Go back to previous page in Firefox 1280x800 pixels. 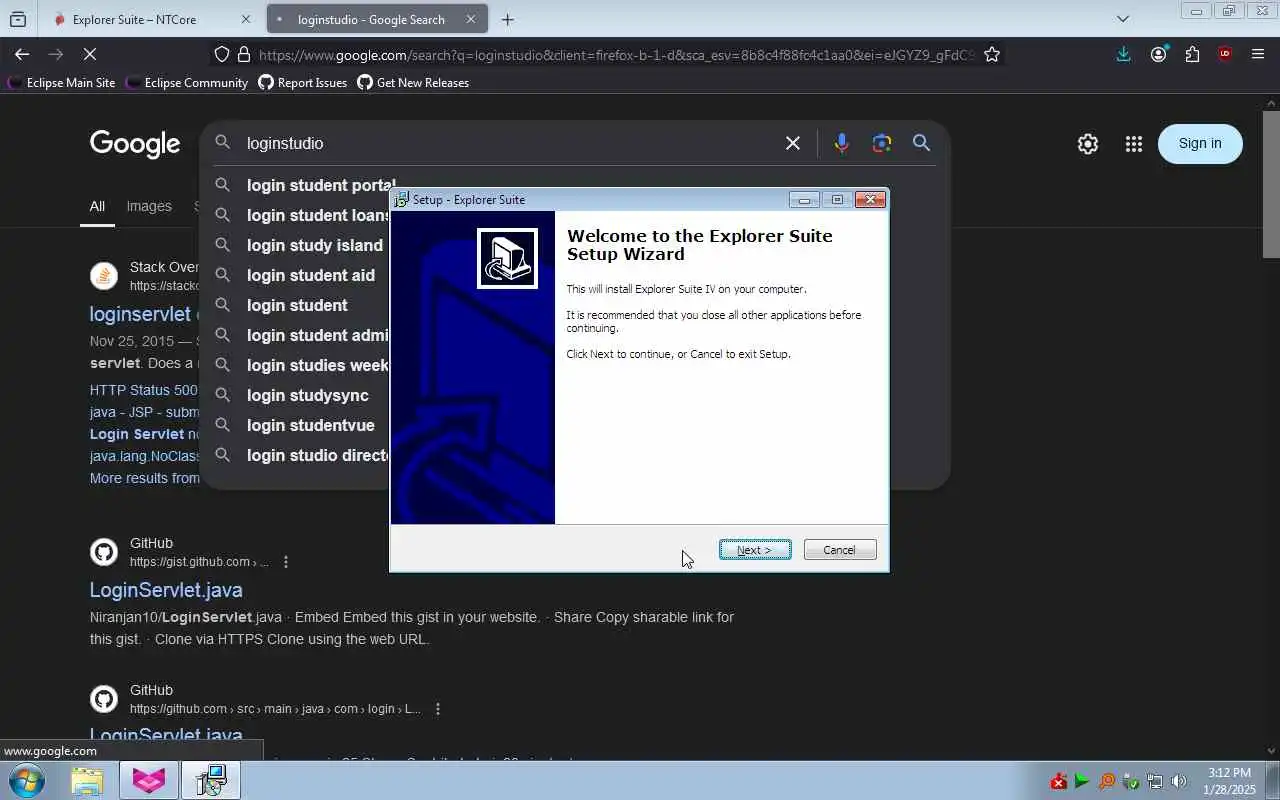click(x=22, y=55)
